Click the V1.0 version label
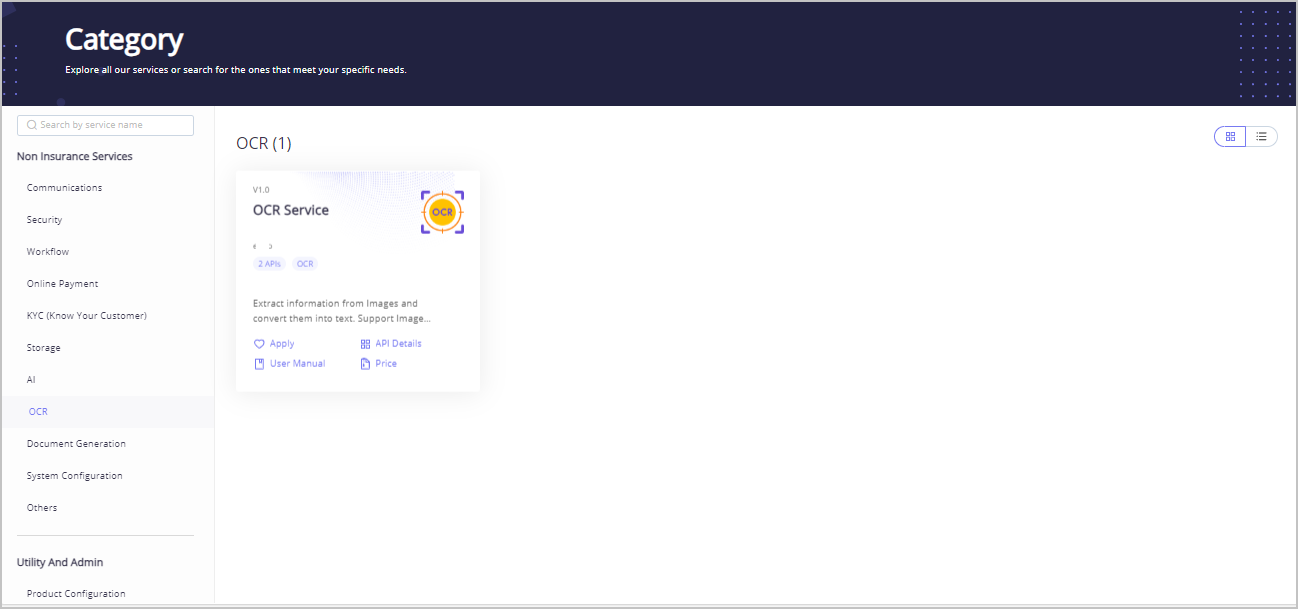This screenshot has height=609, width=1298. (x=261, y=190)
